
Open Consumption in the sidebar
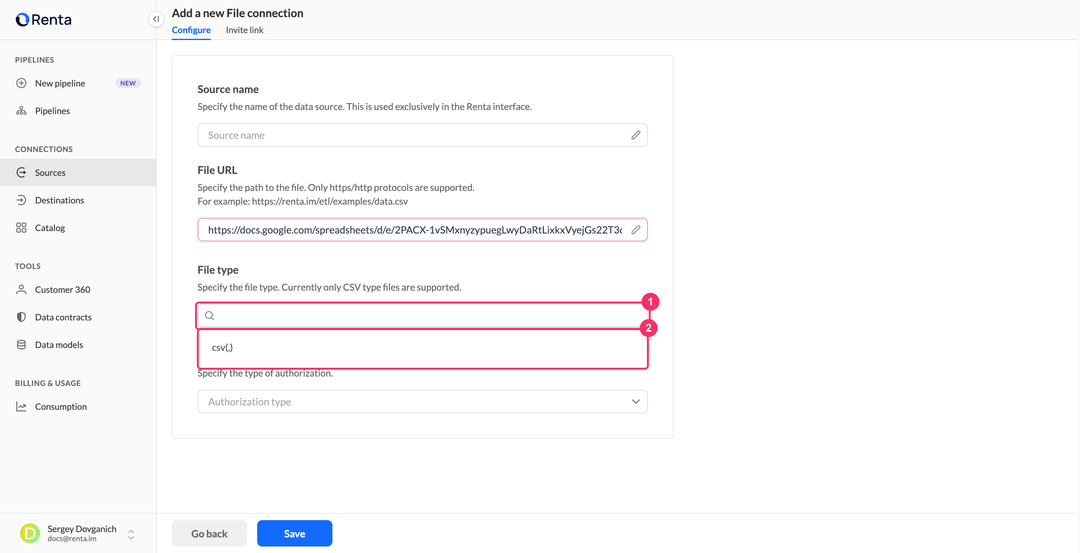[x=78, y=407]
